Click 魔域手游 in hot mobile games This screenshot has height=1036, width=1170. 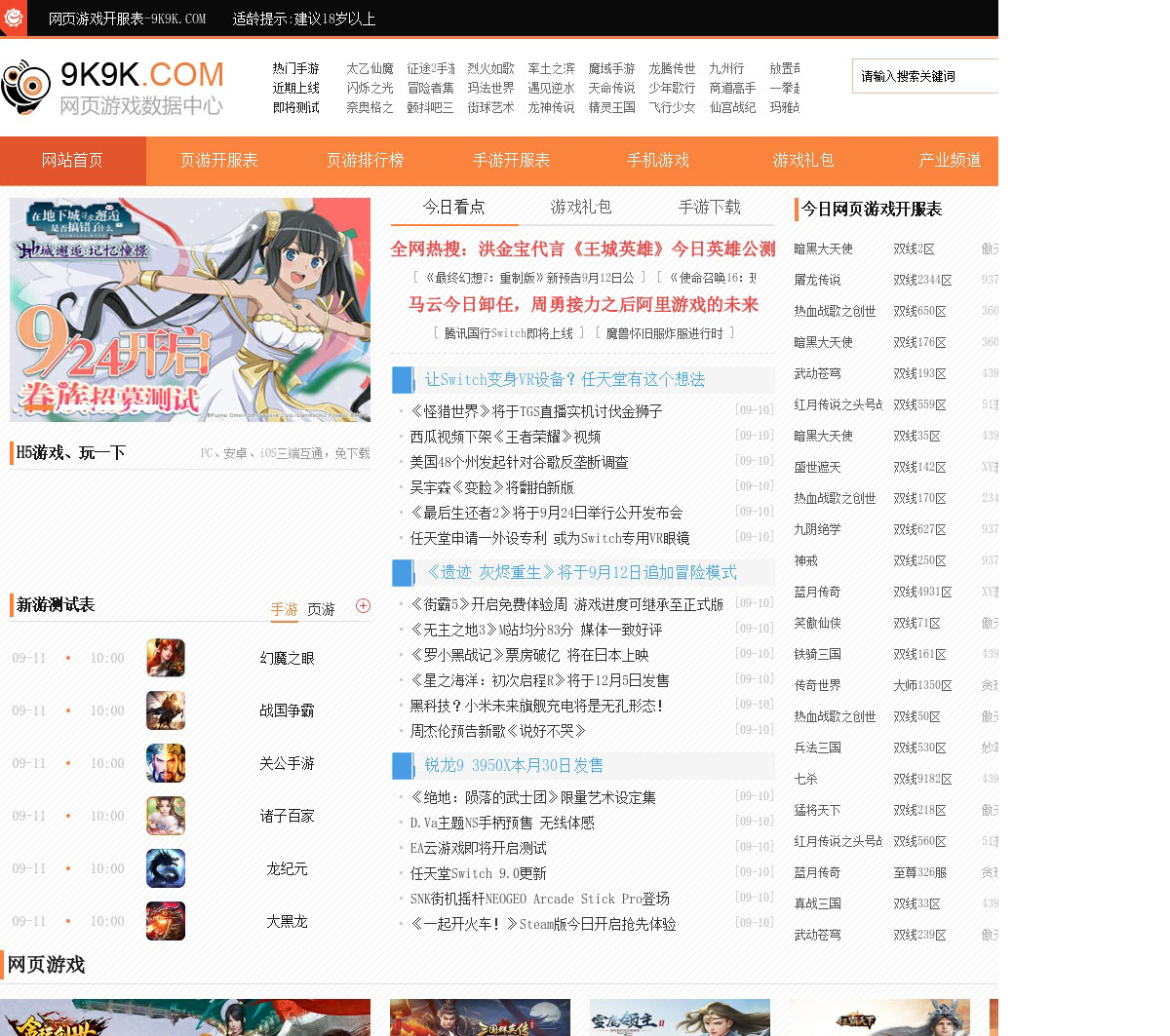(x=611, y=68)
